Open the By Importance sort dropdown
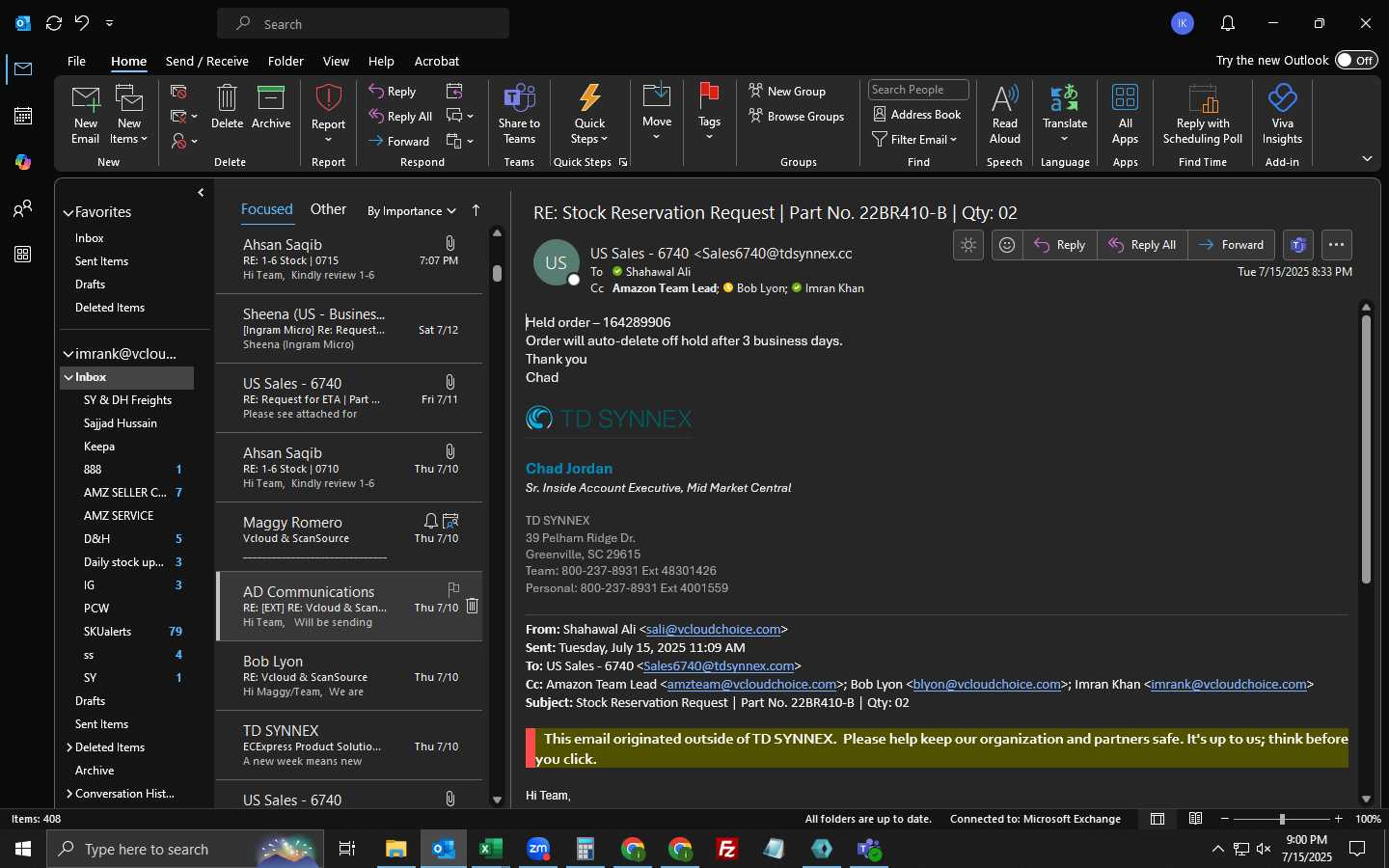Viewport: 1389px width, 868px height. point(412,211)
